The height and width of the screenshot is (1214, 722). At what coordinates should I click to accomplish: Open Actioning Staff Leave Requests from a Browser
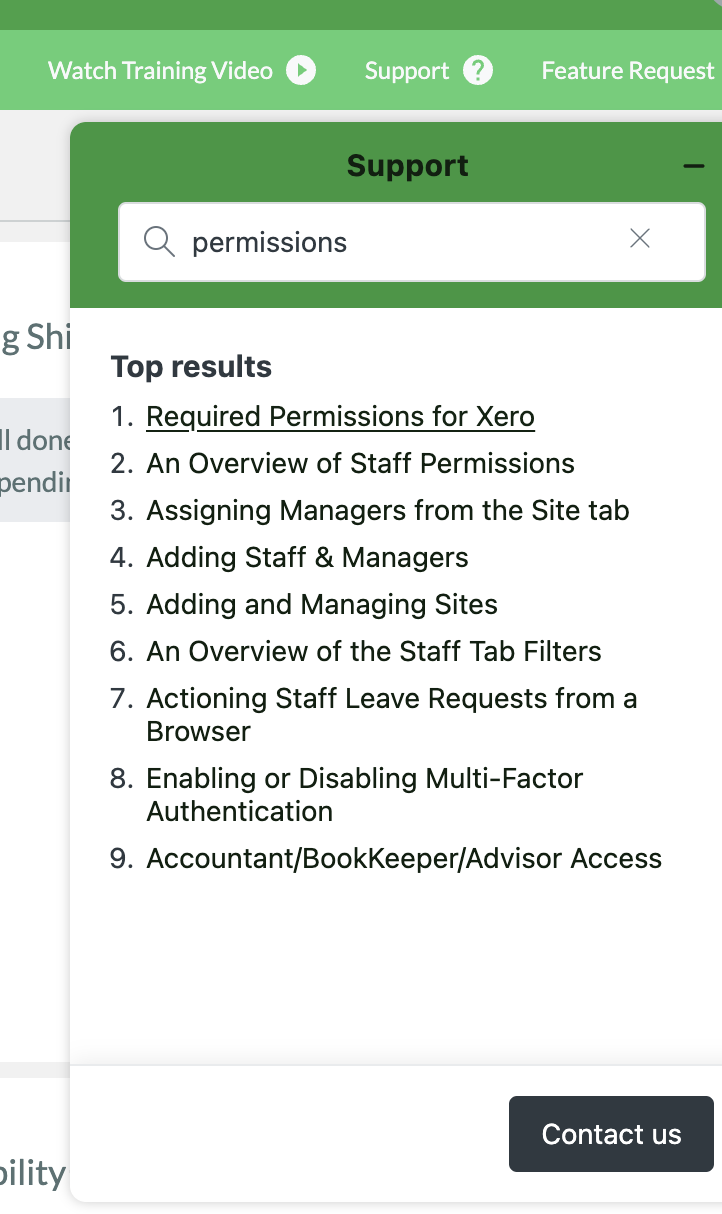(x=392, y=714)
